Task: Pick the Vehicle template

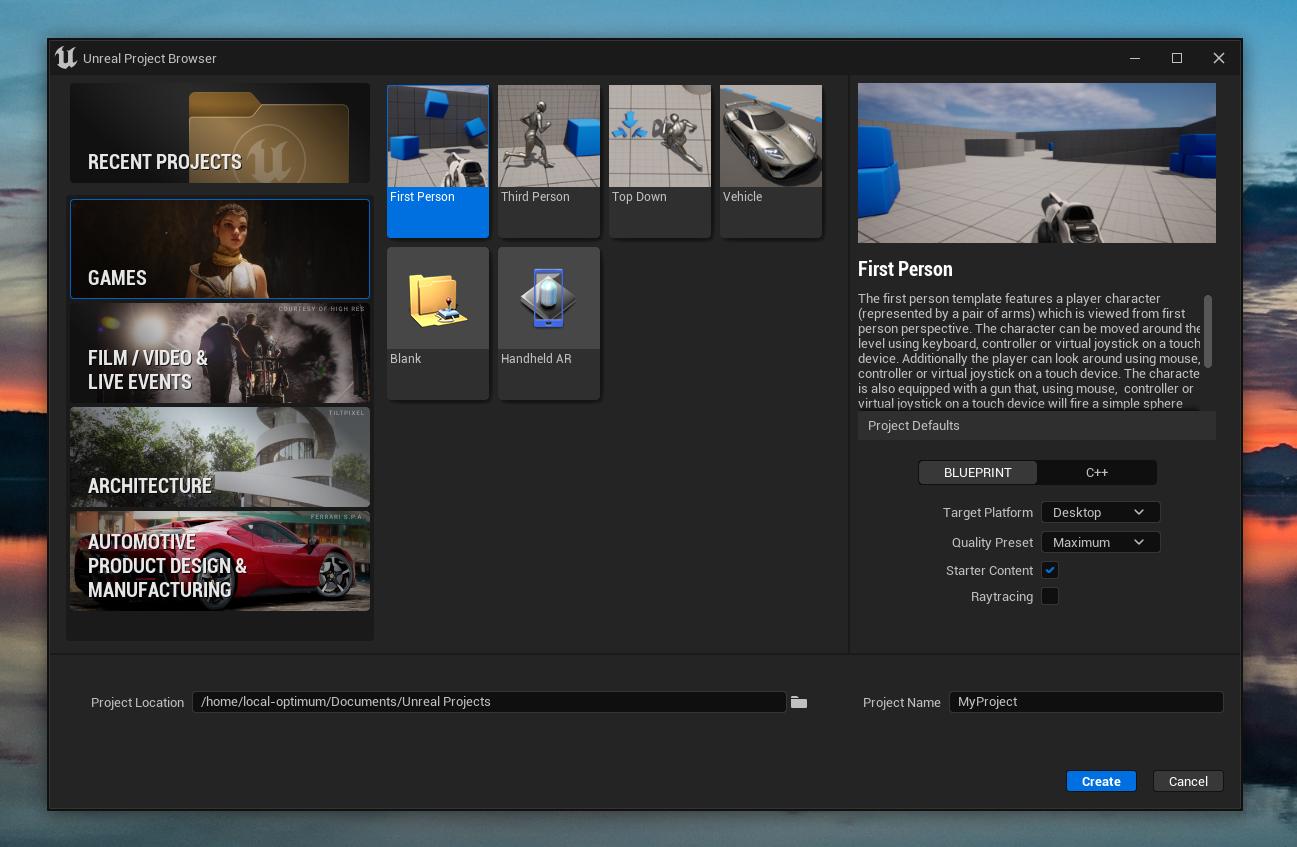Action: [771, 161]
